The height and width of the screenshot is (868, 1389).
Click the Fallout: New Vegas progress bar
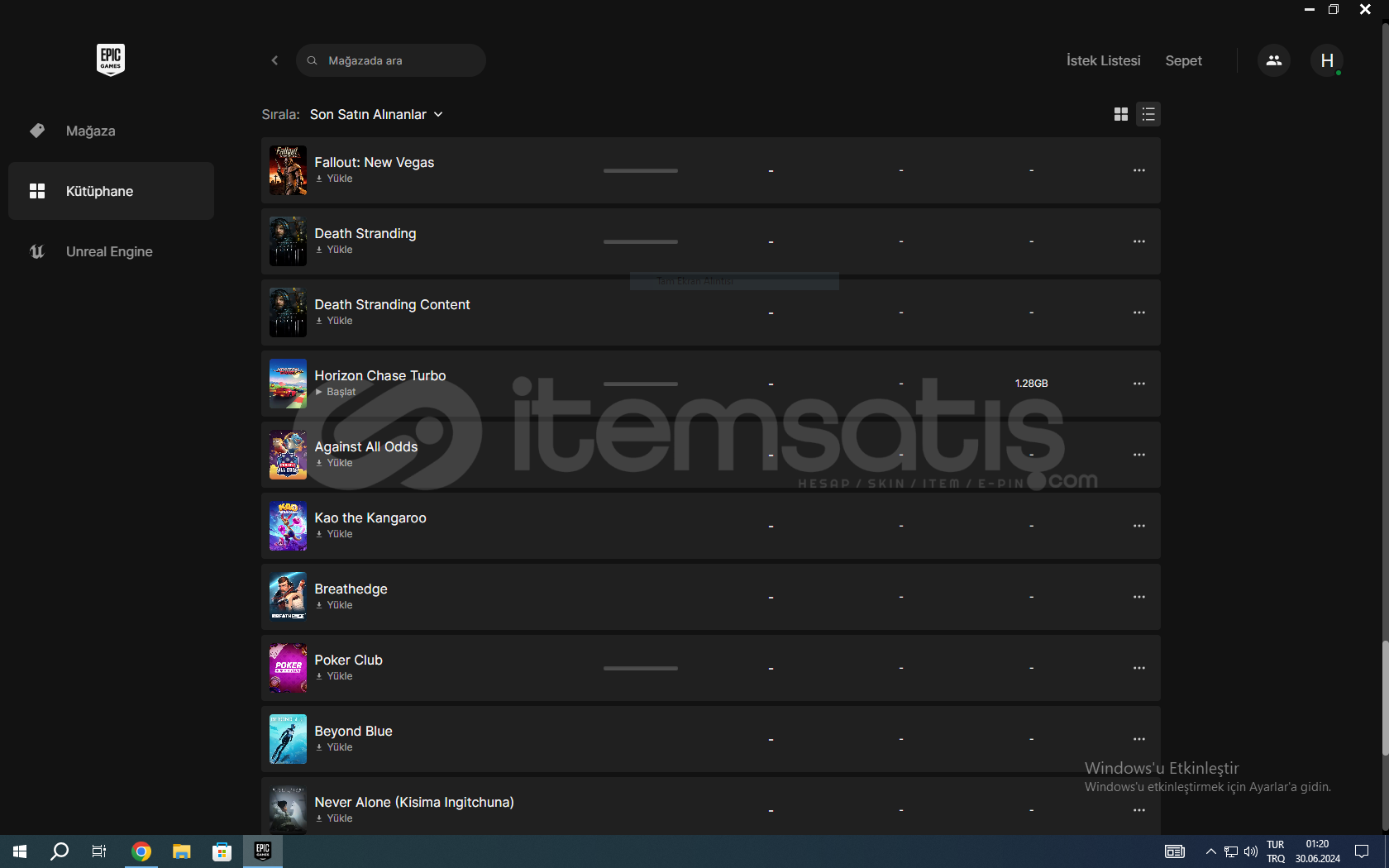pyautogui.click(x=641, y=170)
